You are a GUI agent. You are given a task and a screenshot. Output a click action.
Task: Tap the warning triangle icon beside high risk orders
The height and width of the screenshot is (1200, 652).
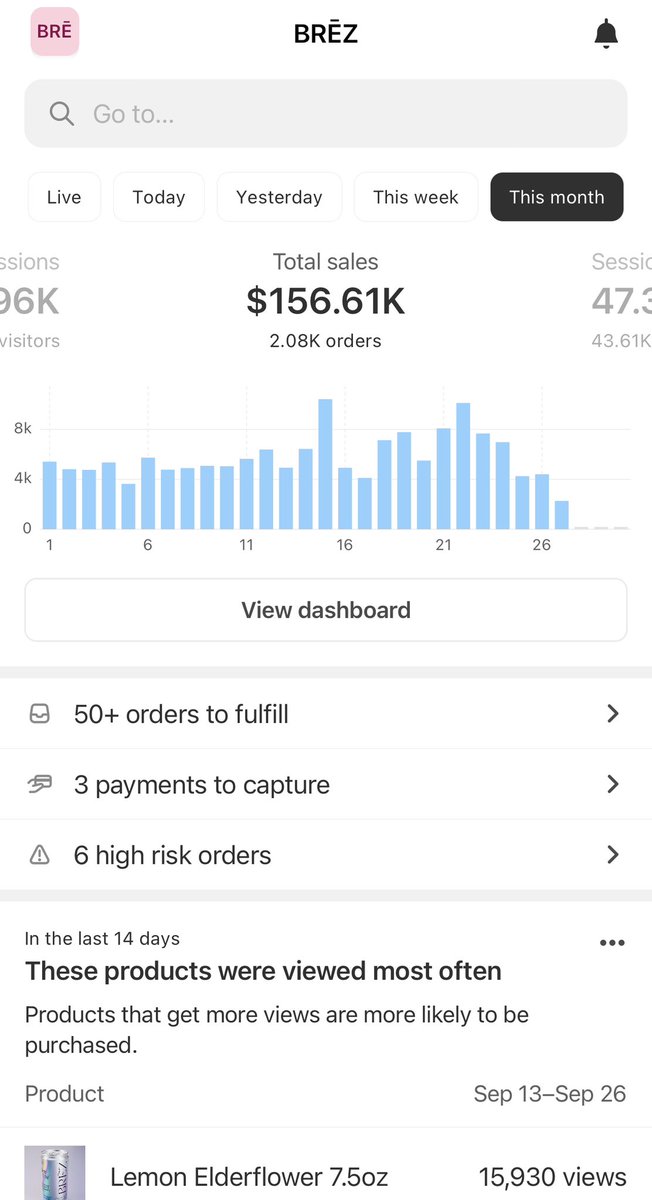pos(40,855)
